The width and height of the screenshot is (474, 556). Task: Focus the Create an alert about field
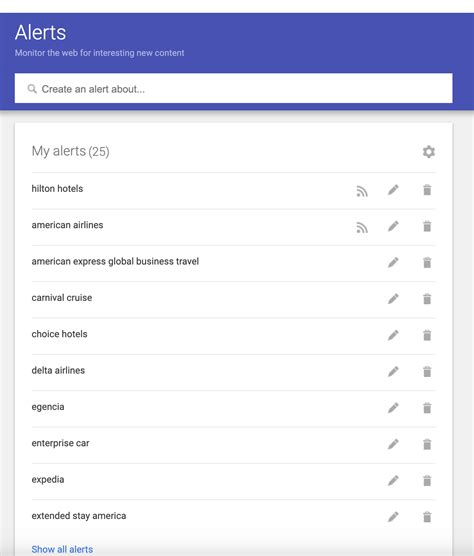[233, 88]
